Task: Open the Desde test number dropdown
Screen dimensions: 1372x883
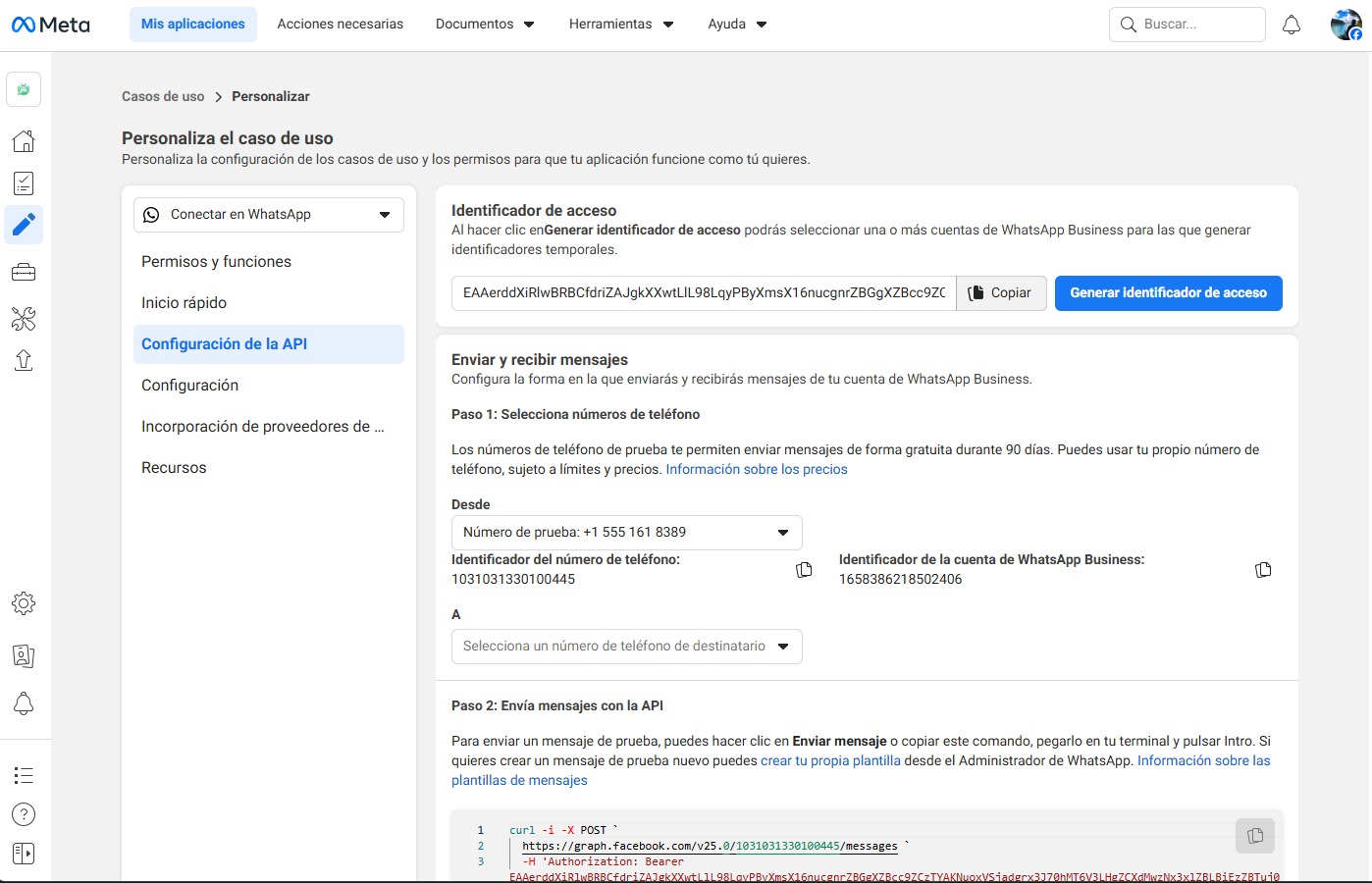Action: coord(626,533)
